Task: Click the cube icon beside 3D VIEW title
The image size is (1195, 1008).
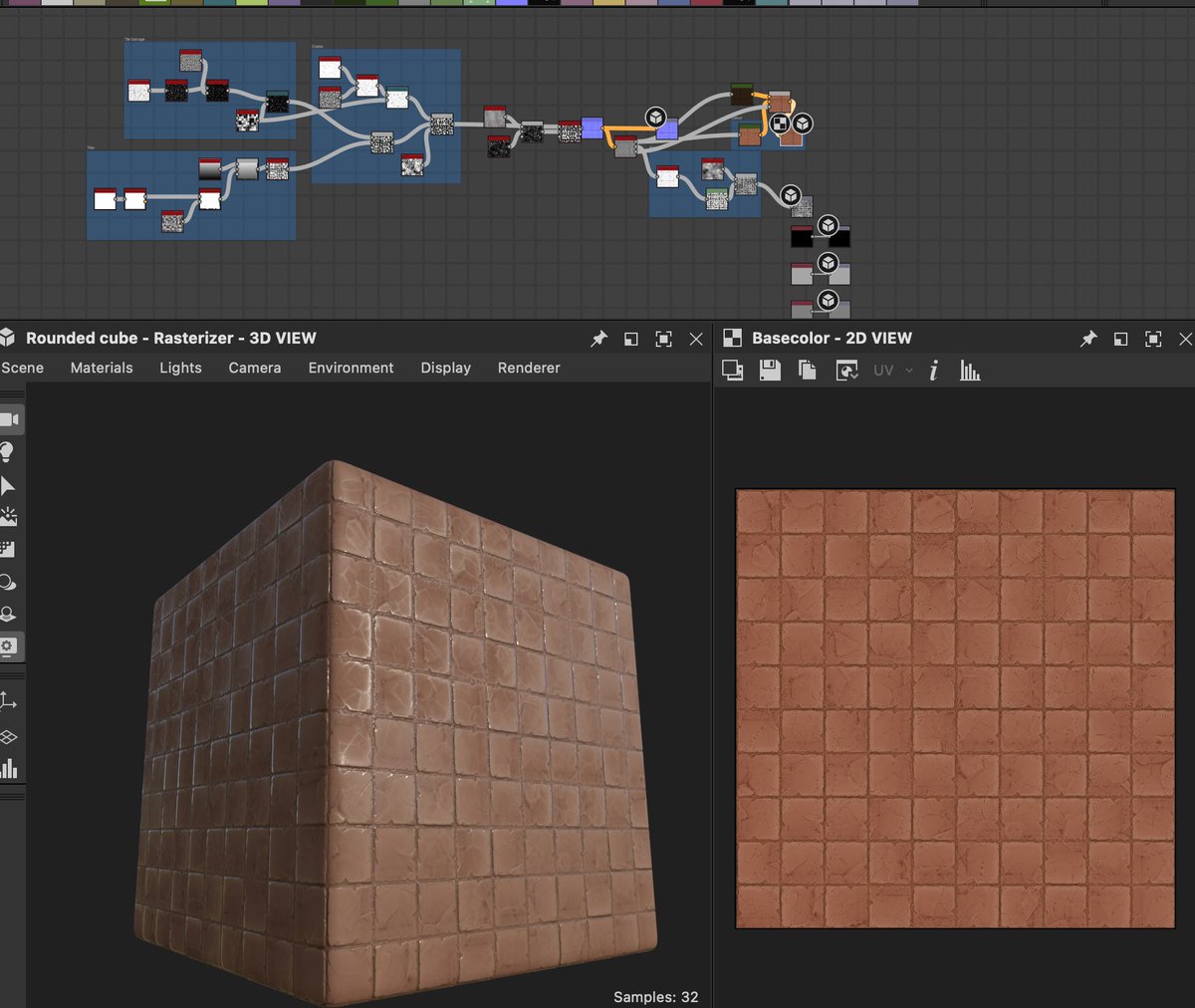Action: [8, 338]
